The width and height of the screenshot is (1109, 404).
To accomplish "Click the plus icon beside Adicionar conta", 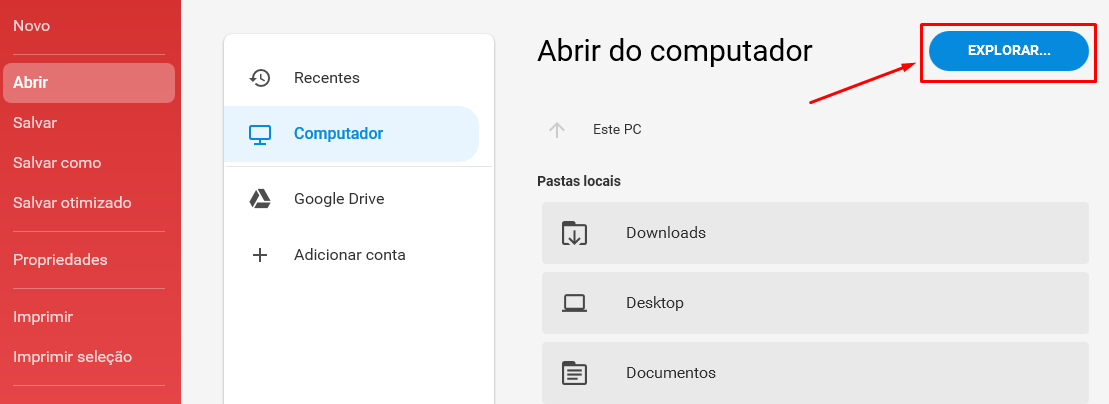I will (260, 255).
